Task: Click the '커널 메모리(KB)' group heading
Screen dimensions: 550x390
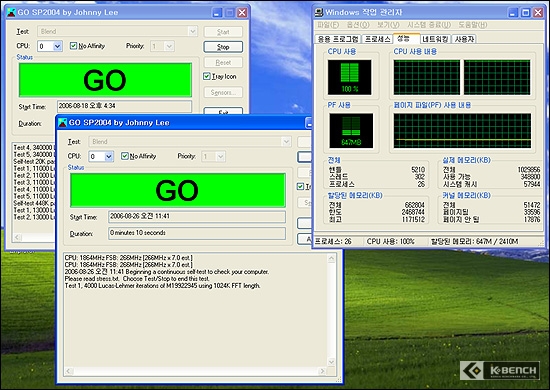Action: click(466, 195)
